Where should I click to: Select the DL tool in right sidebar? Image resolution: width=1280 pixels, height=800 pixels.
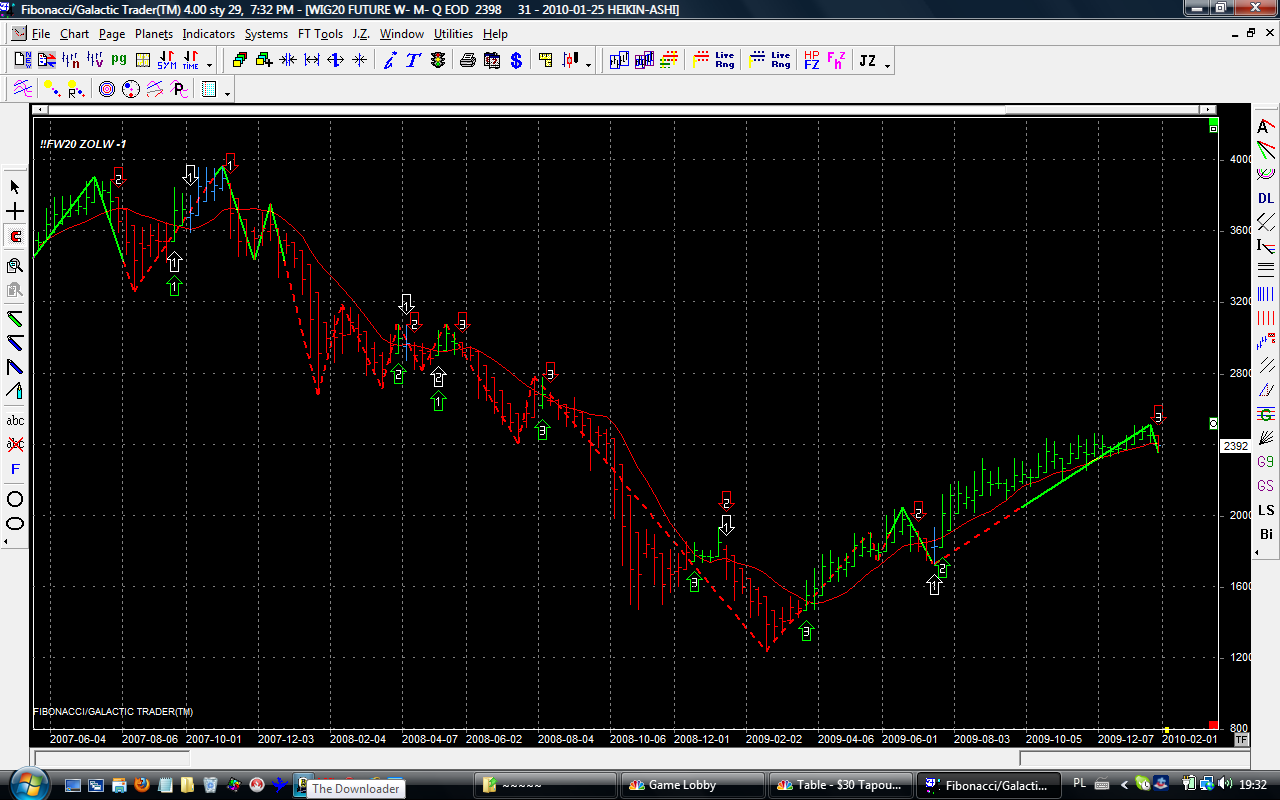point(1266,198)
